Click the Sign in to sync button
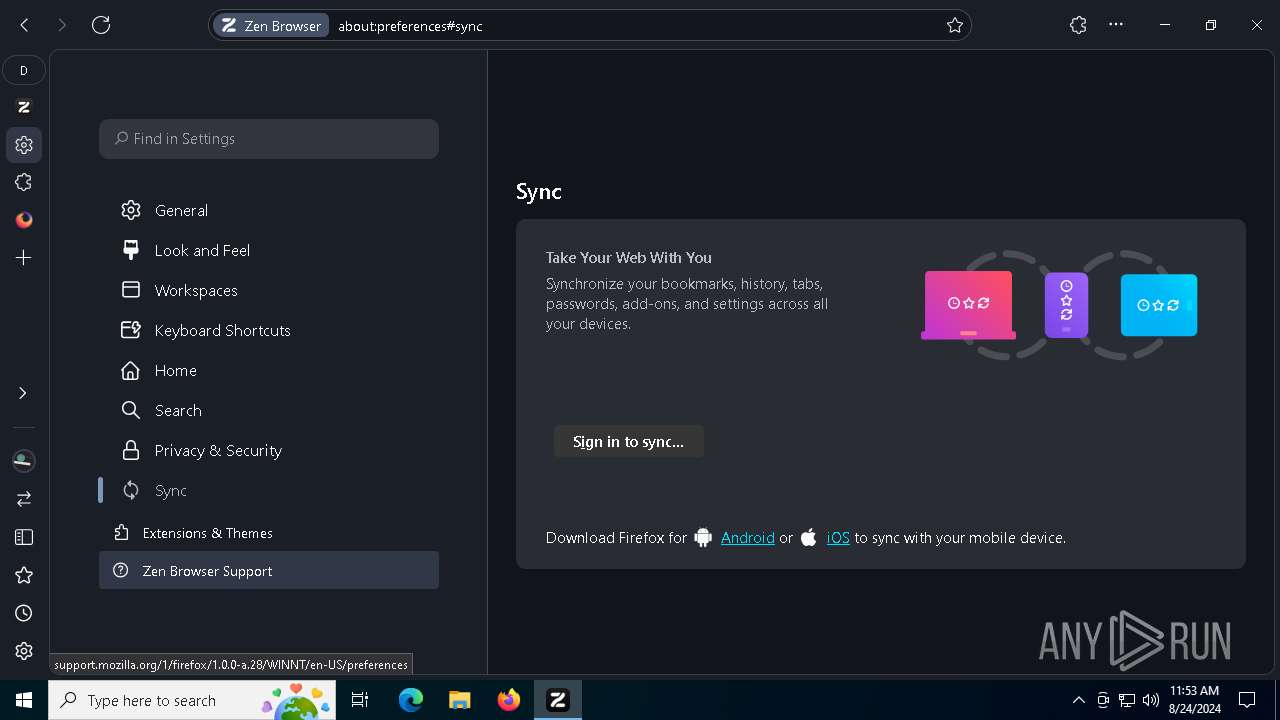 [629, 442]
